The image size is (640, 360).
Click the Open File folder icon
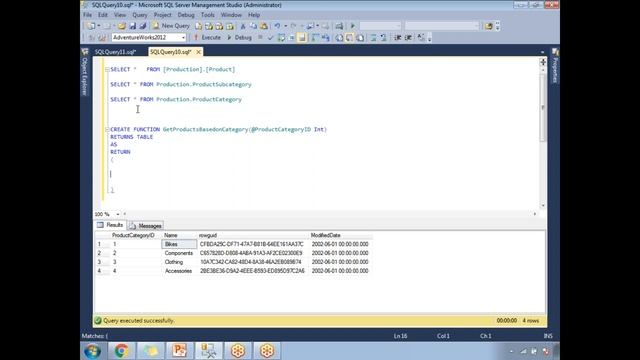click(x=122, y=26)
